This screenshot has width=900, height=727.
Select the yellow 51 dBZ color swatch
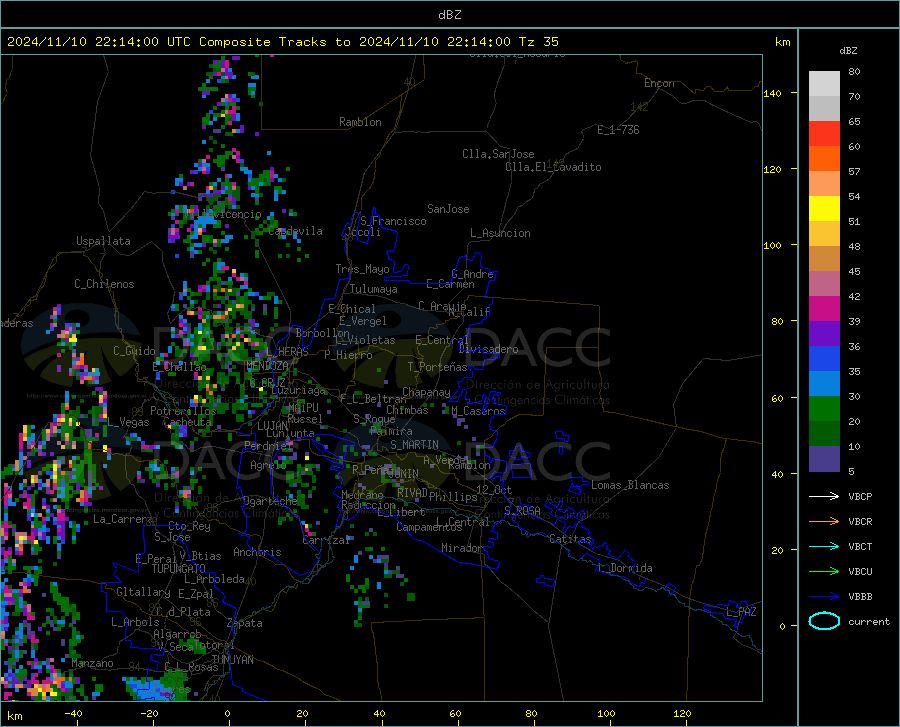(824, 209)
